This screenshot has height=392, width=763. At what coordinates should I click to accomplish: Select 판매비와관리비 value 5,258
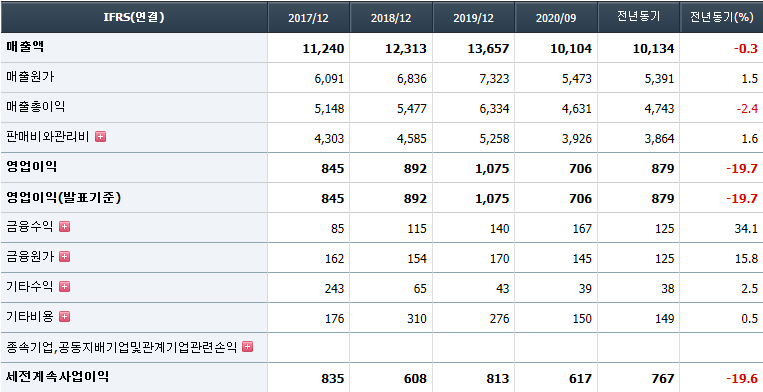tap(494, 139)
